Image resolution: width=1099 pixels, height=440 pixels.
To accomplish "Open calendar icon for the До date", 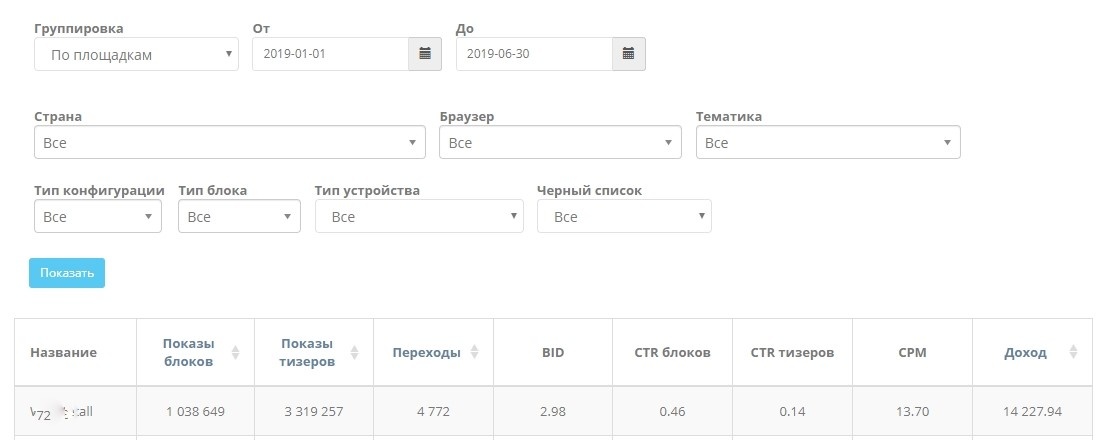I will click(628, 54).
